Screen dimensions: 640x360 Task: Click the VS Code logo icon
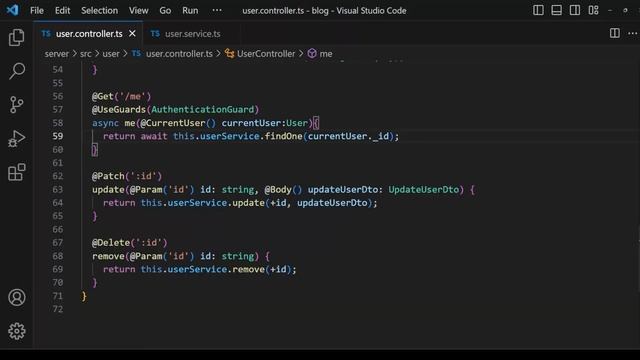tap(12, 10)
